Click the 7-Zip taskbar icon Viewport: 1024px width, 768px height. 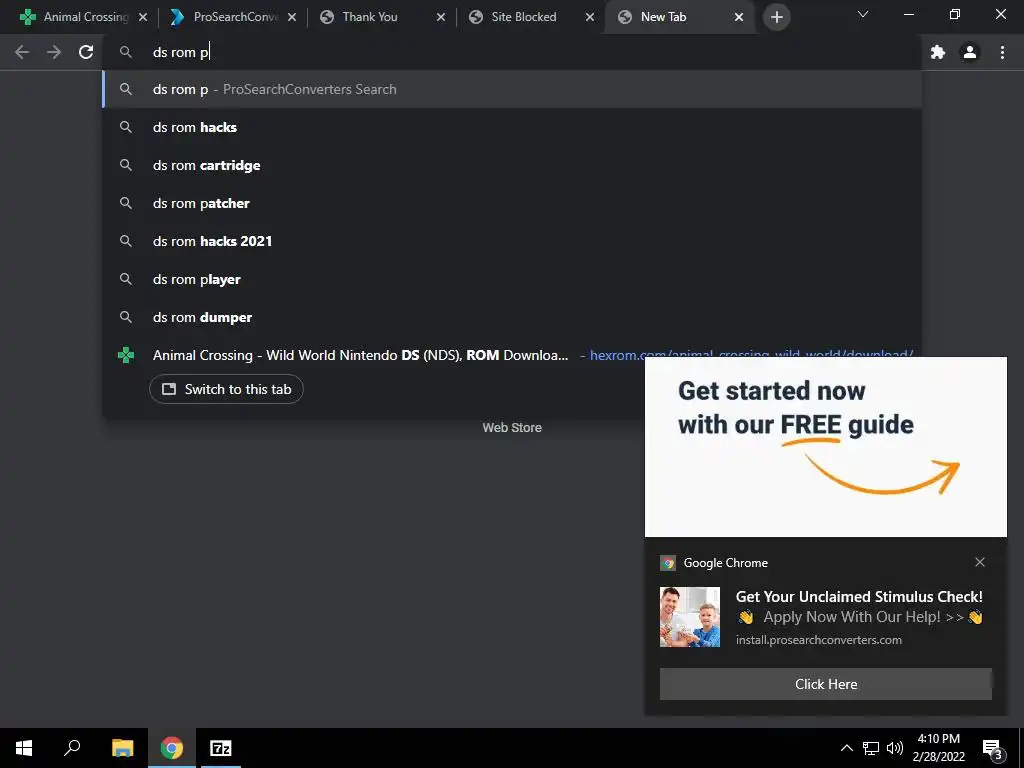[x=220, y=748]
